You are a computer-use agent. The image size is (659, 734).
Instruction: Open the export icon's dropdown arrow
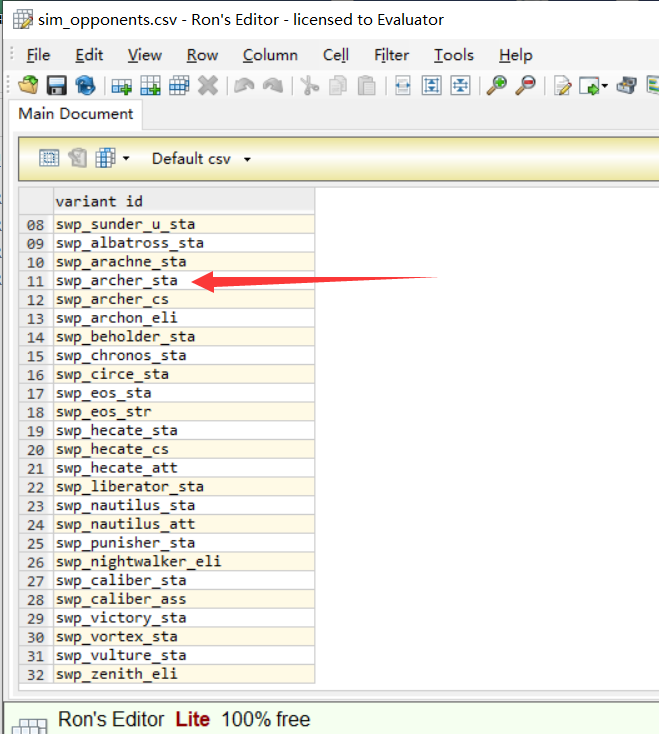605,88
